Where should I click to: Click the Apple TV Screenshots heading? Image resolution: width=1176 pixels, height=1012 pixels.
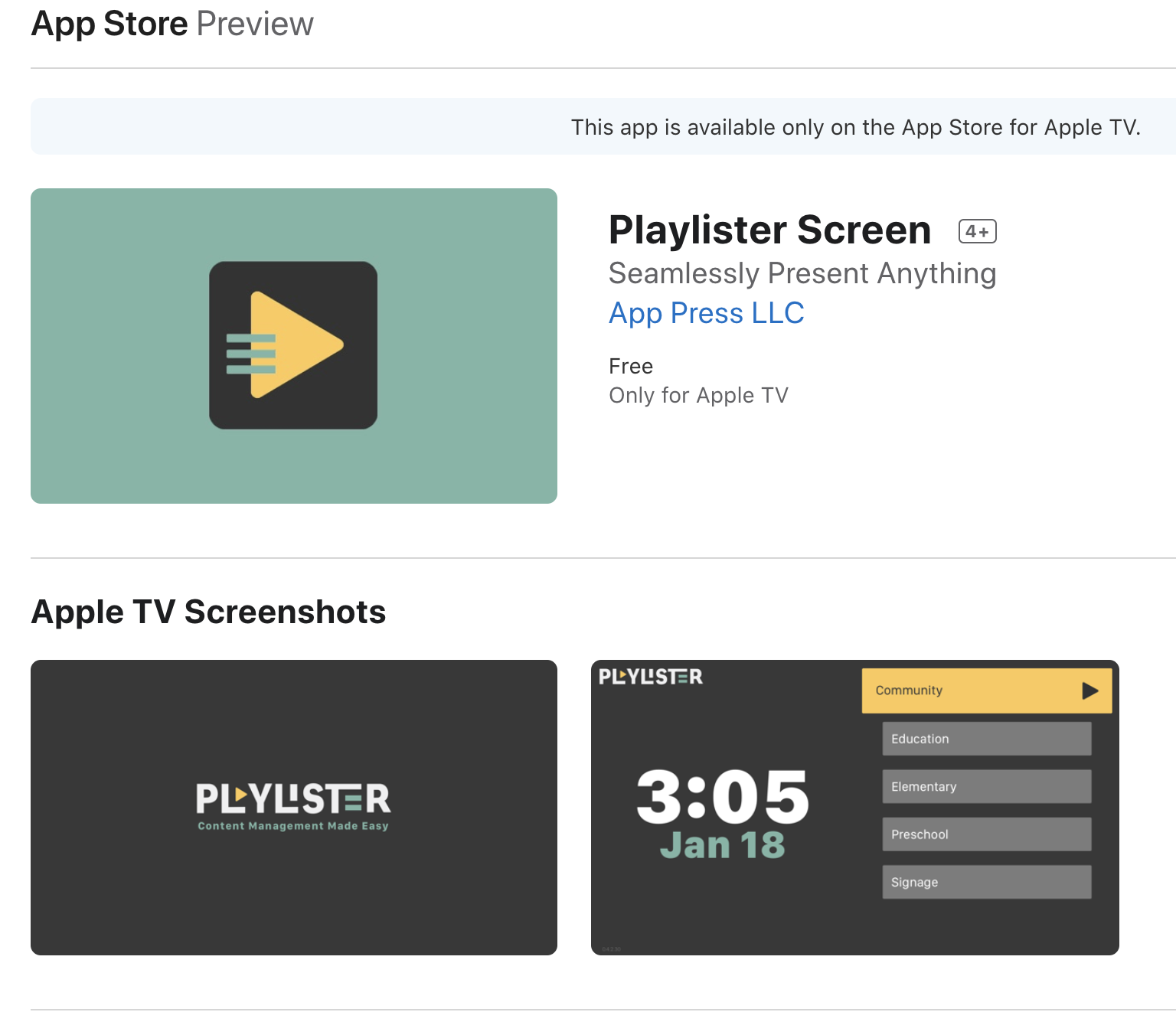[x=208, y=612]
